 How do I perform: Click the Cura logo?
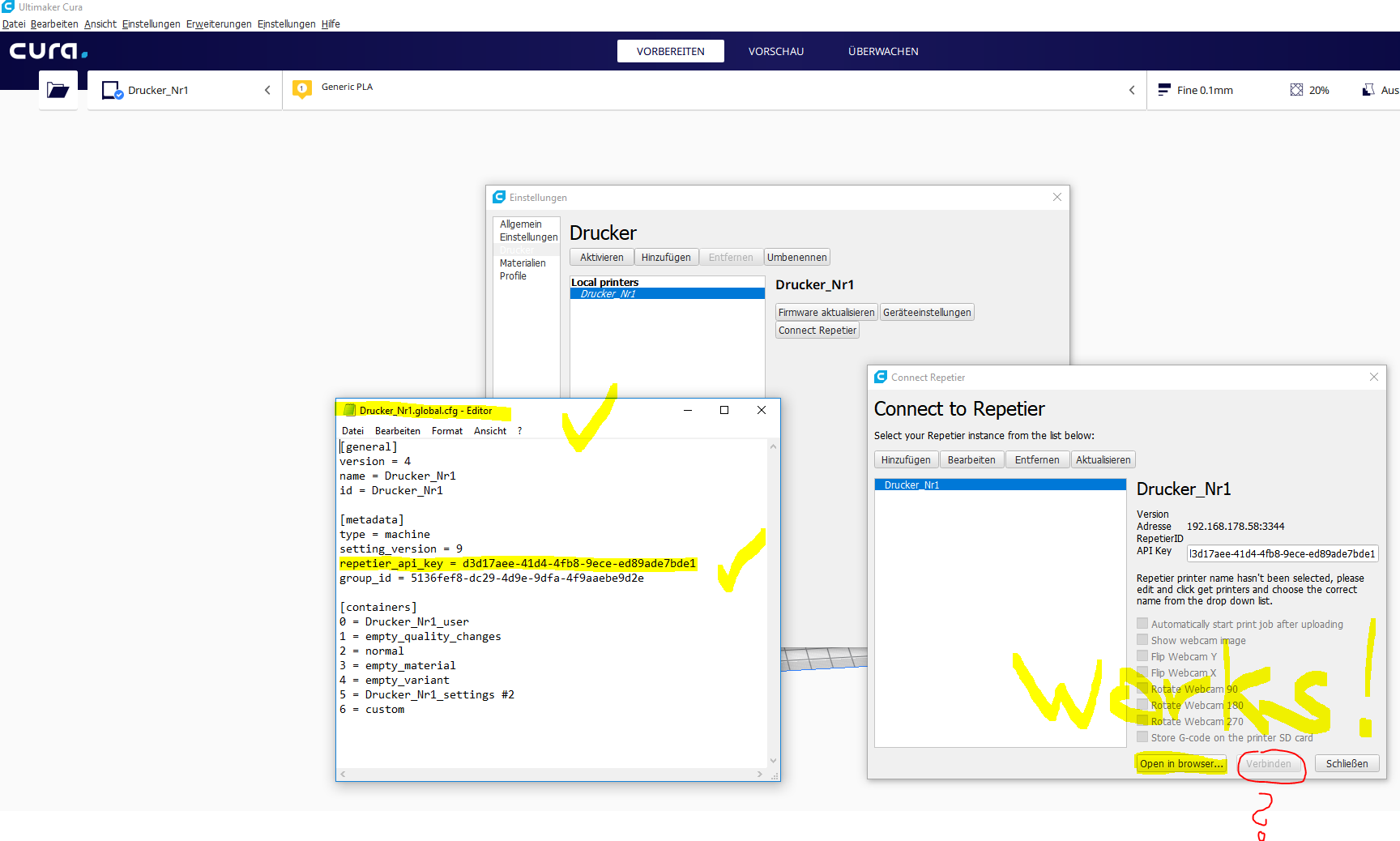pyautogui.click(x=49, y=51)
